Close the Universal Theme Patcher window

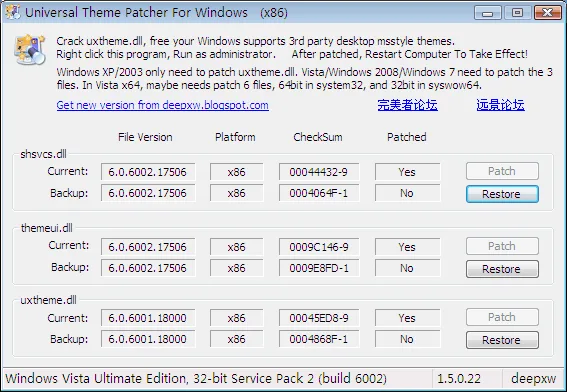coord(547,13)
